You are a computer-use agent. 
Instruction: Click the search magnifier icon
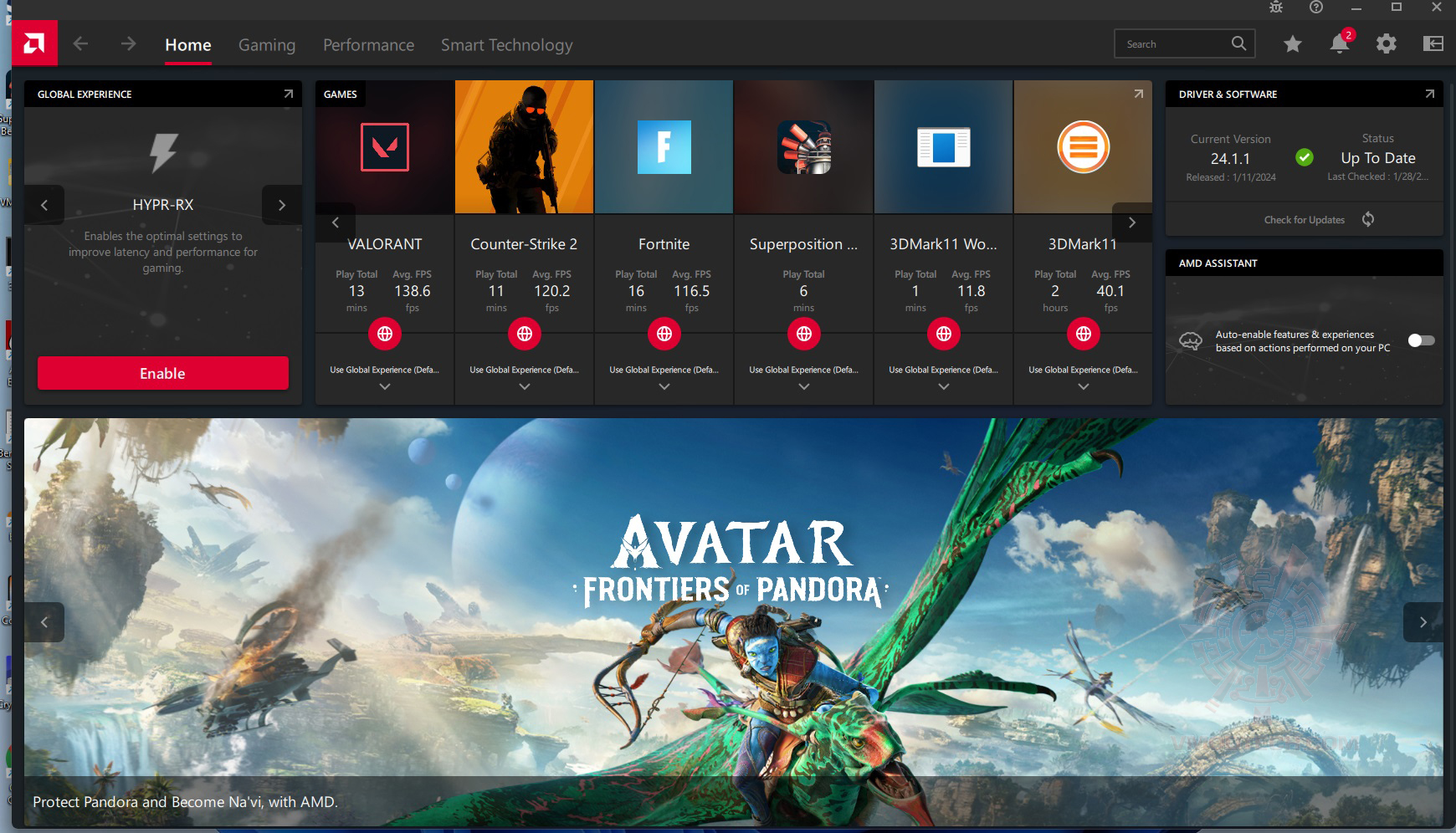point(1238,43)
